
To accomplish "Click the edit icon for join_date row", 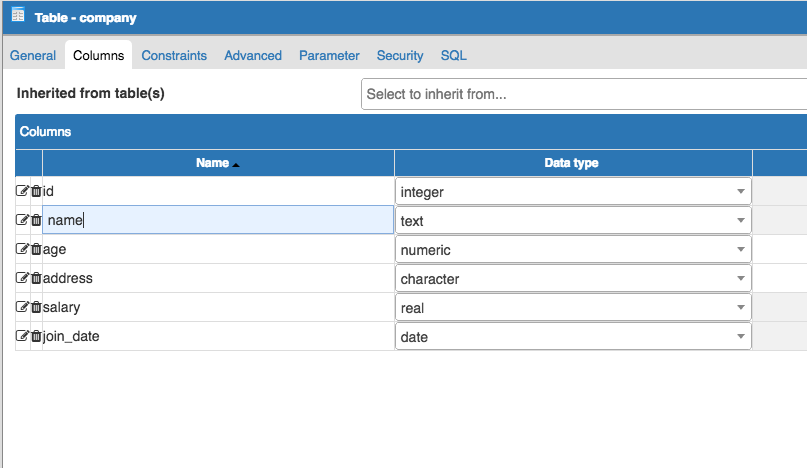I will (x=22, y=336).
